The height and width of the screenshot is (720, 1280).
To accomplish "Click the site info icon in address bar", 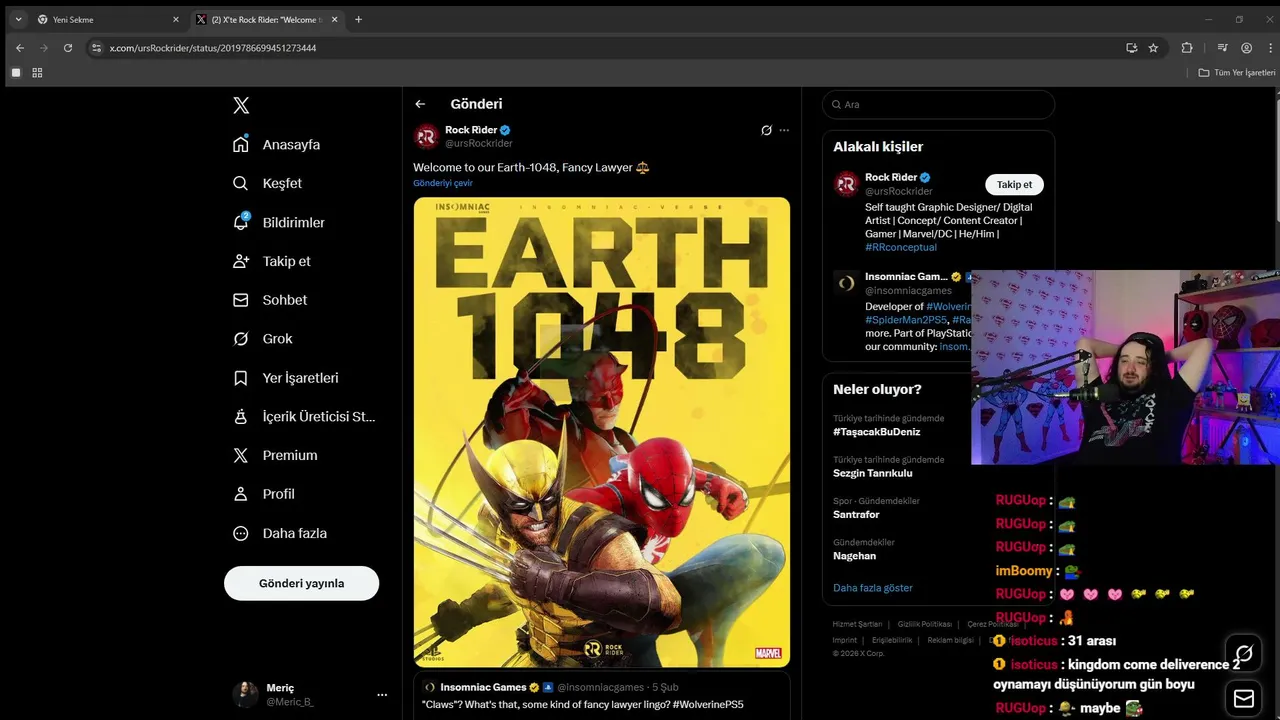I will (97, 47).
